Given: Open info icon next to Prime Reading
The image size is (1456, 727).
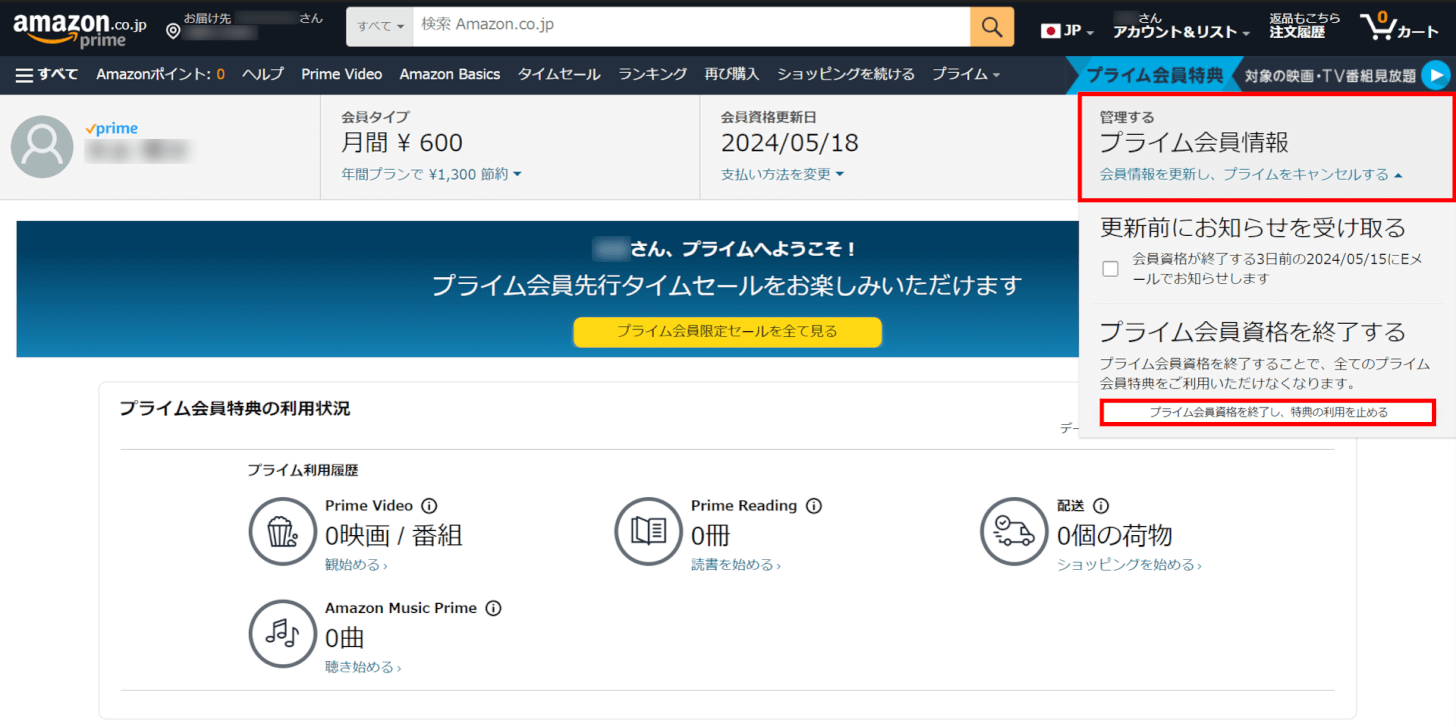Looking at the screenshot, I should [814, 506].
